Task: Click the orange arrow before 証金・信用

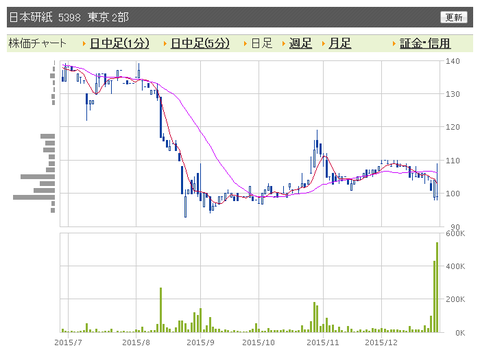Action: tap(394, 44)
